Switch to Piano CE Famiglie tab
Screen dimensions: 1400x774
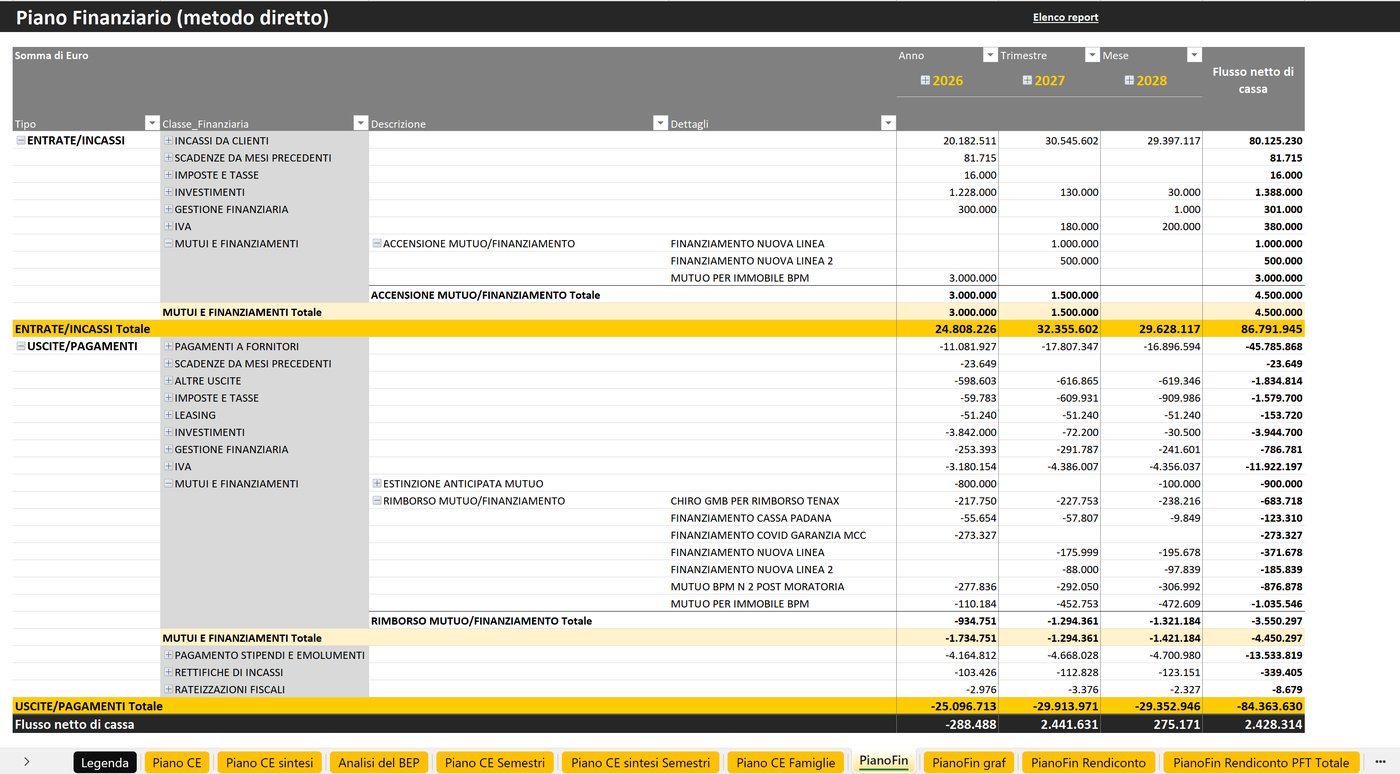(x=786, y=762)
